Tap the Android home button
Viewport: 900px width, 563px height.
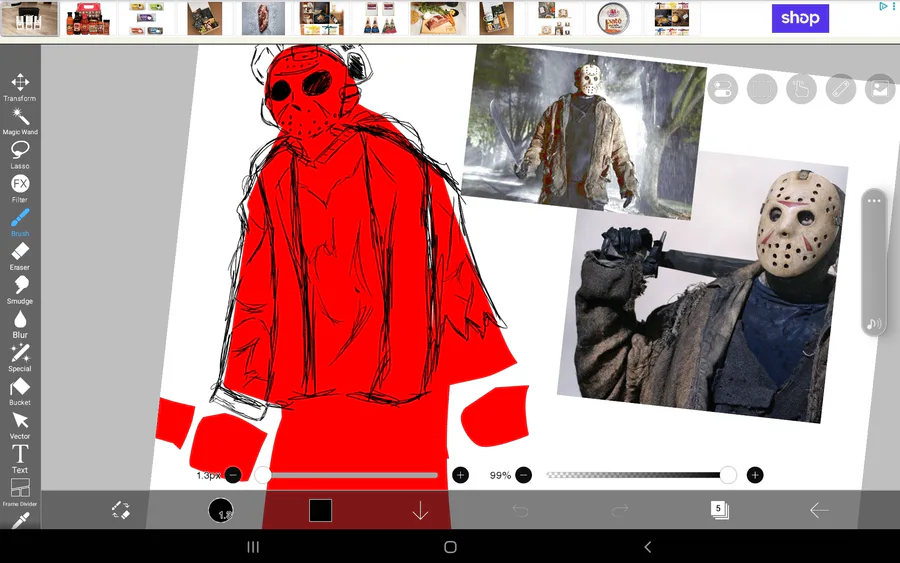coord(451,547)
